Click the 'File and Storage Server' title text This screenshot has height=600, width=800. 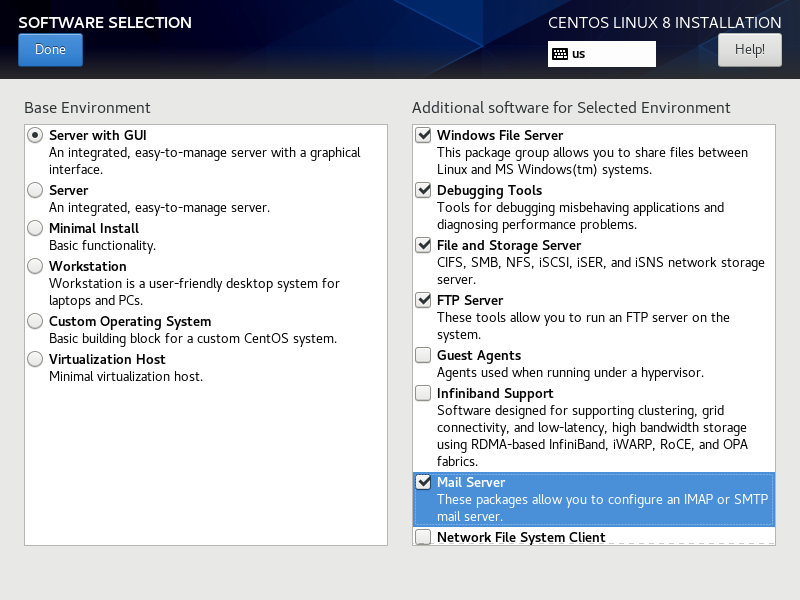click(x=509, y=246)
